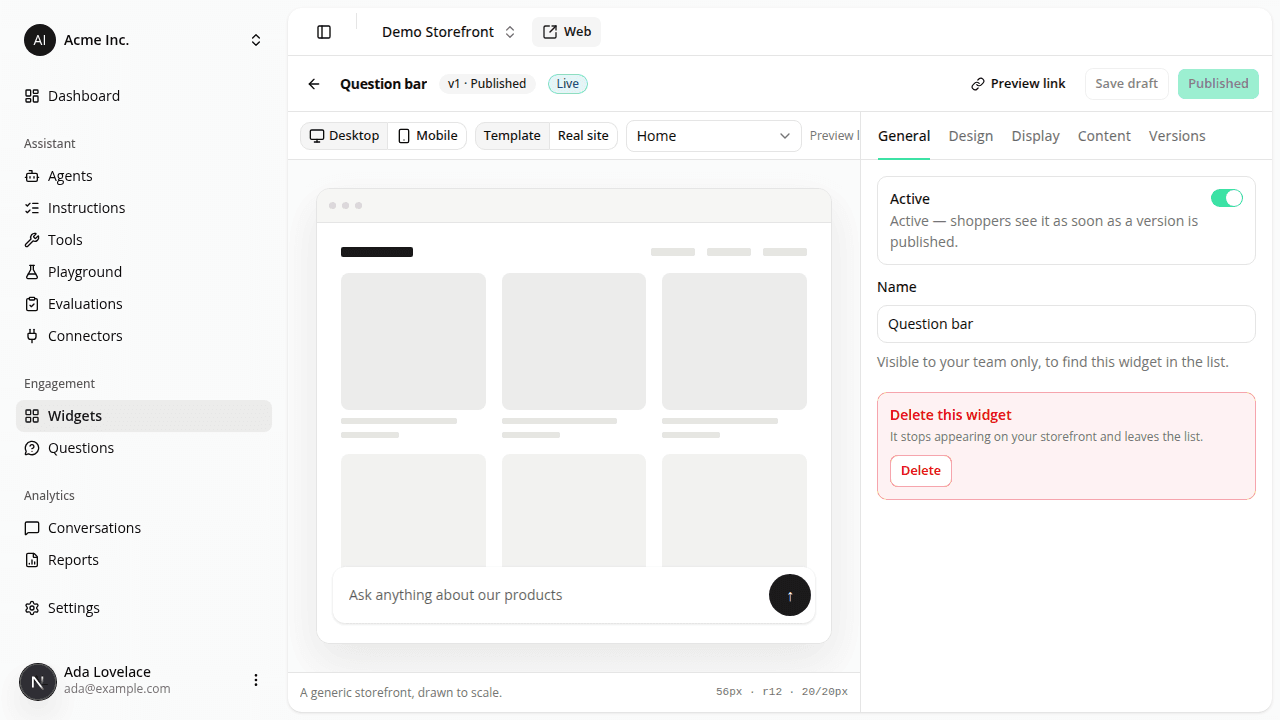Image resolution: width=1280 pixels, height=720 pixels.
Task: Click the Reports document icon
Action: [x=32, y=560]
